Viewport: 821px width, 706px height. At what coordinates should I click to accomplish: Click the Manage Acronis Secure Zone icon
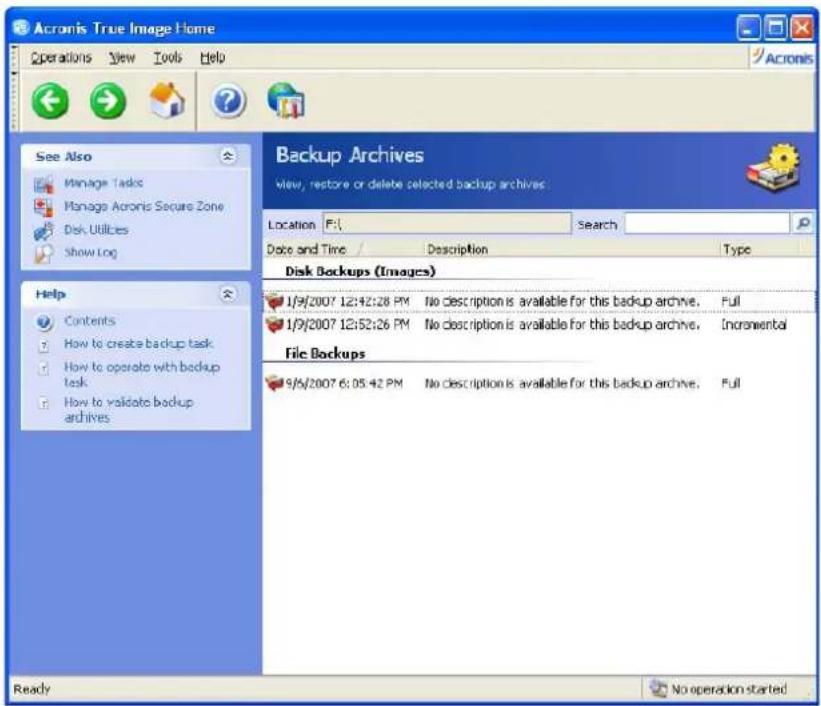(43, 207)
